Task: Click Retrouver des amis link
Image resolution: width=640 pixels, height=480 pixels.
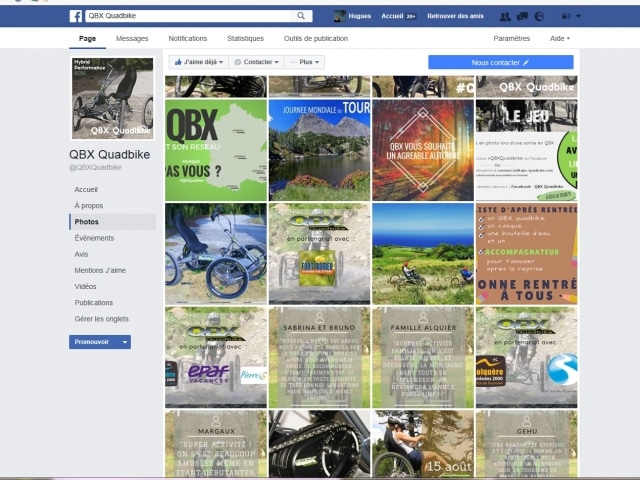Action: coord(455,16)
